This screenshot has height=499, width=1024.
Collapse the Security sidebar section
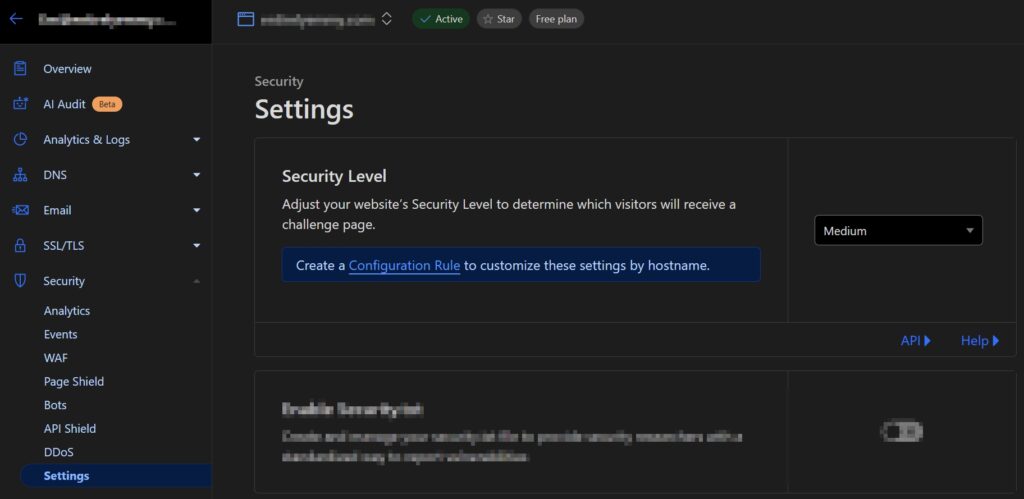click(x=197, y=281)
